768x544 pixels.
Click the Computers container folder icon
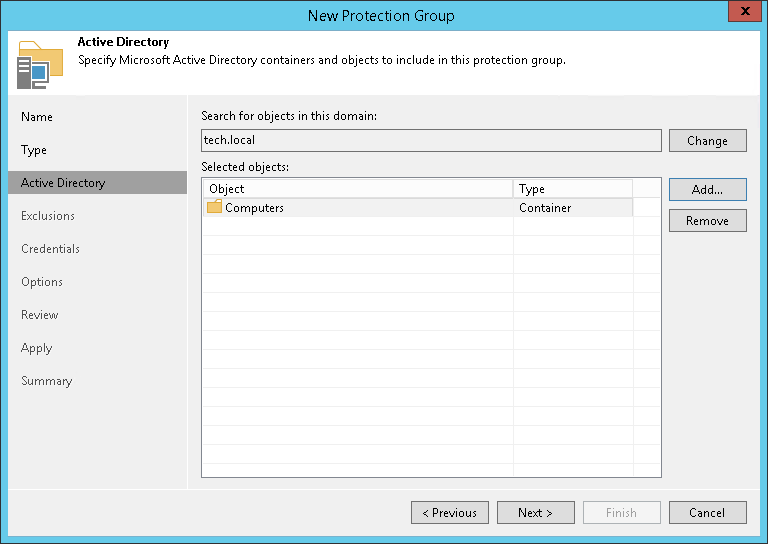pyautogui.click(x=214, y=208)
